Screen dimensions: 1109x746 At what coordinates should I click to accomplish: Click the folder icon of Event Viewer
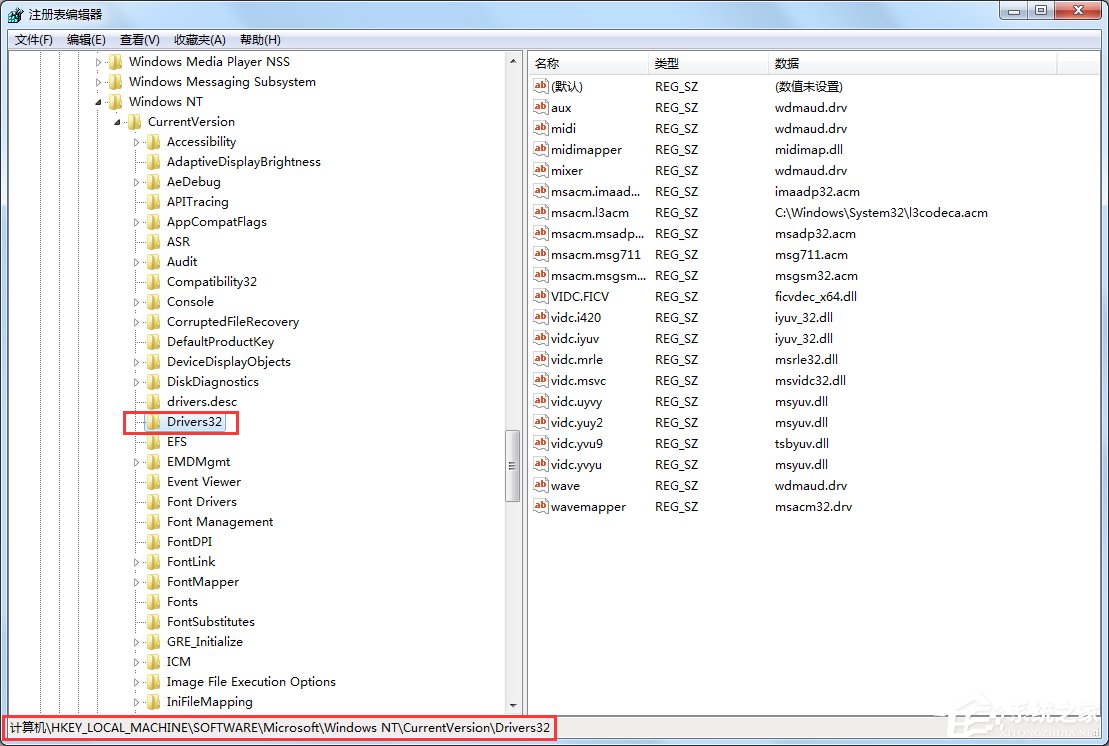click(x=153, y=481)
